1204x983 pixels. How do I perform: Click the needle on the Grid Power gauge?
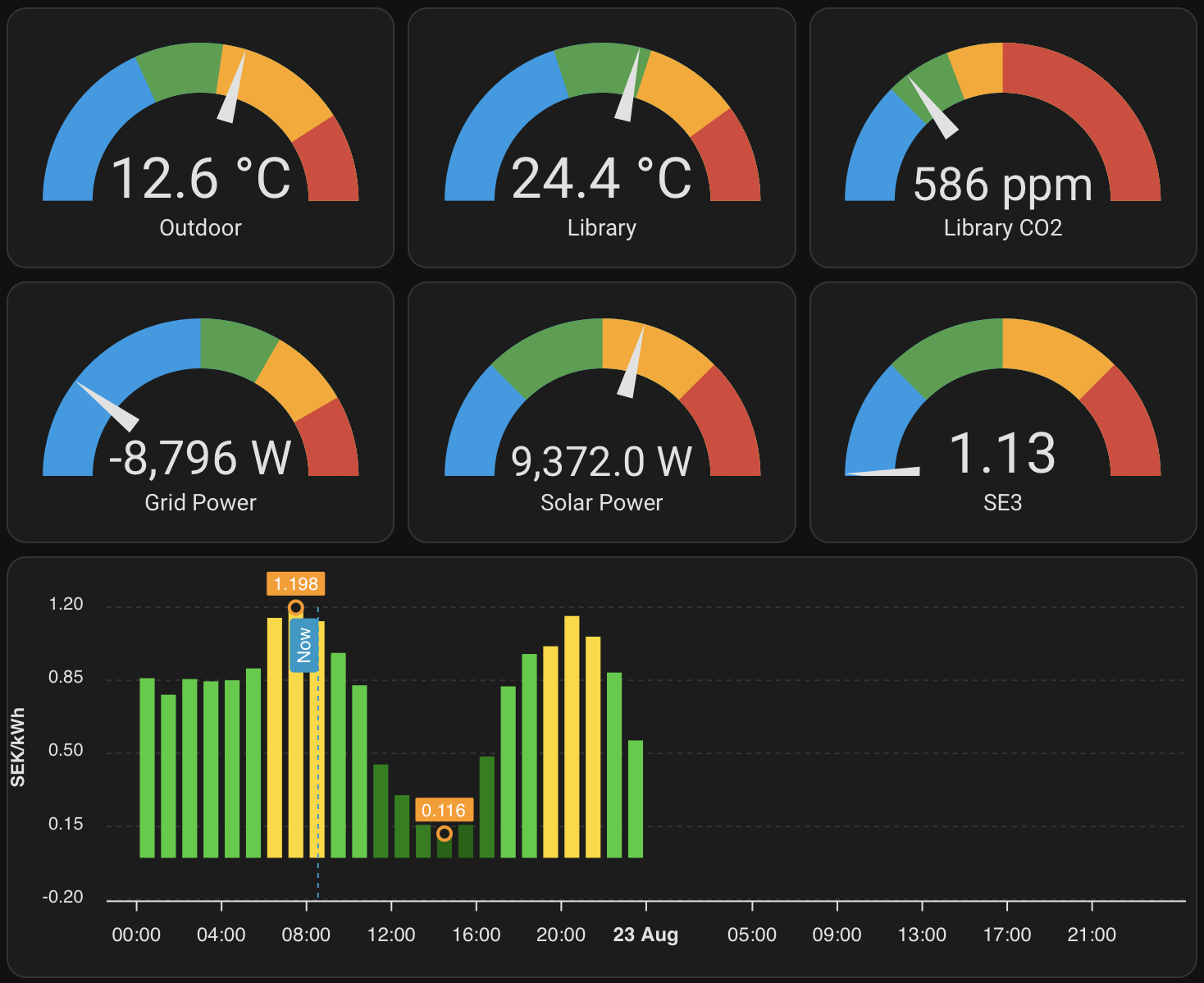tap(111, 408)
